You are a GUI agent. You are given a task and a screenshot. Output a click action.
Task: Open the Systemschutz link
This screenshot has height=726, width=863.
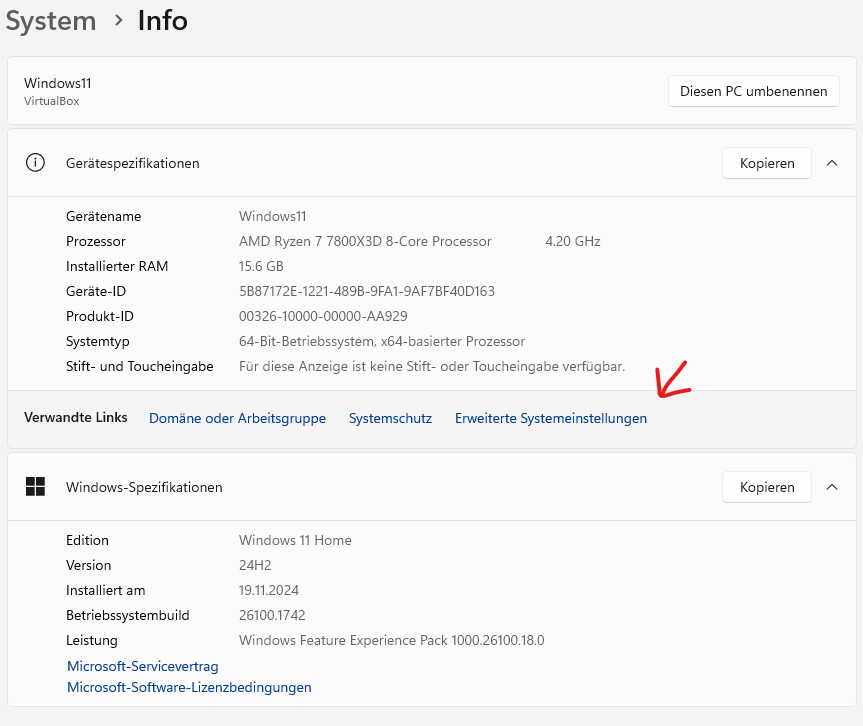(x=390, y=418)
